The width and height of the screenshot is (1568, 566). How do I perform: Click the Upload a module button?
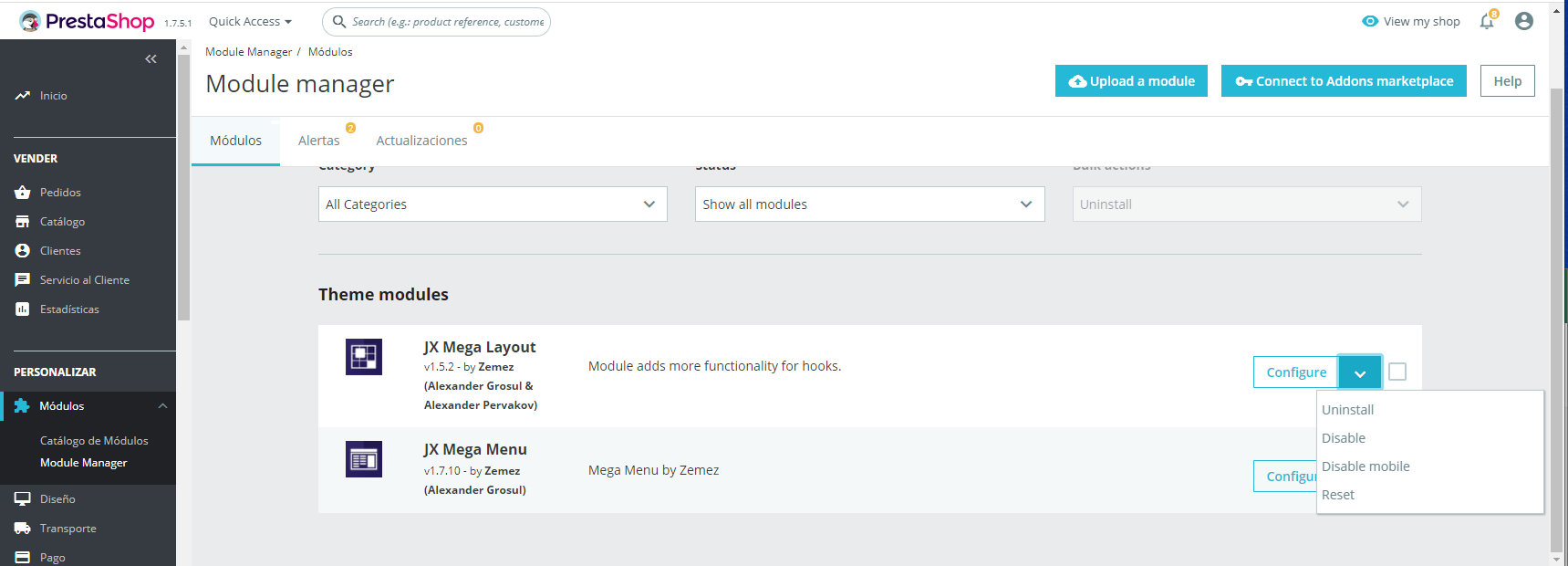(x=1131, y=81)
